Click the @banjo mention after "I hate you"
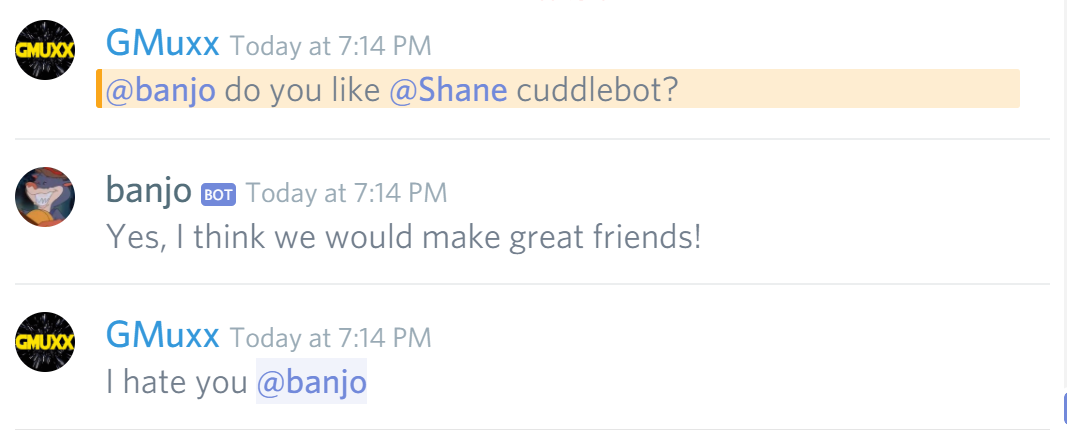 tap(311, 382)
